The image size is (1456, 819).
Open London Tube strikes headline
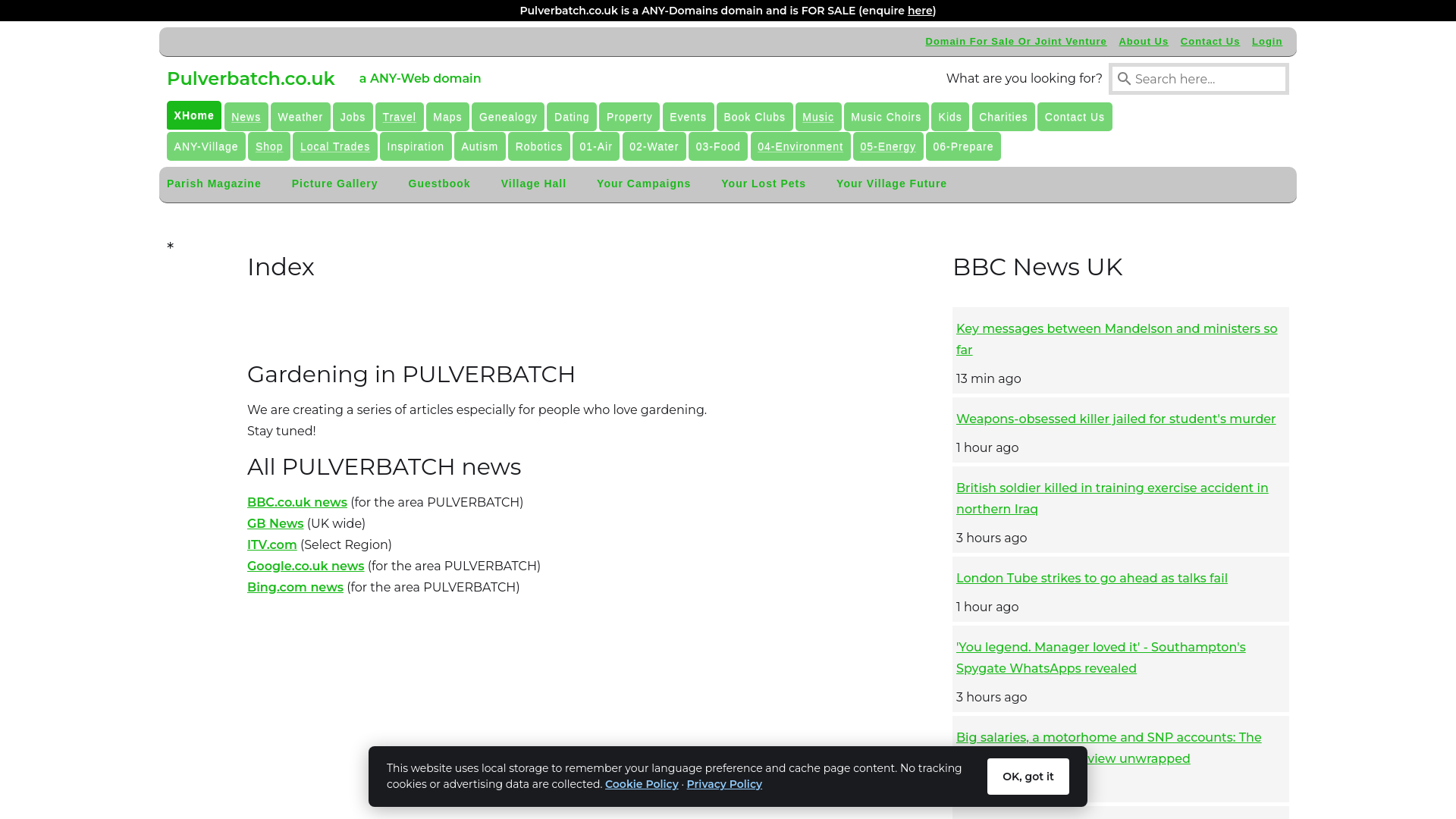pyautogui.click(x=1092, y=578)
